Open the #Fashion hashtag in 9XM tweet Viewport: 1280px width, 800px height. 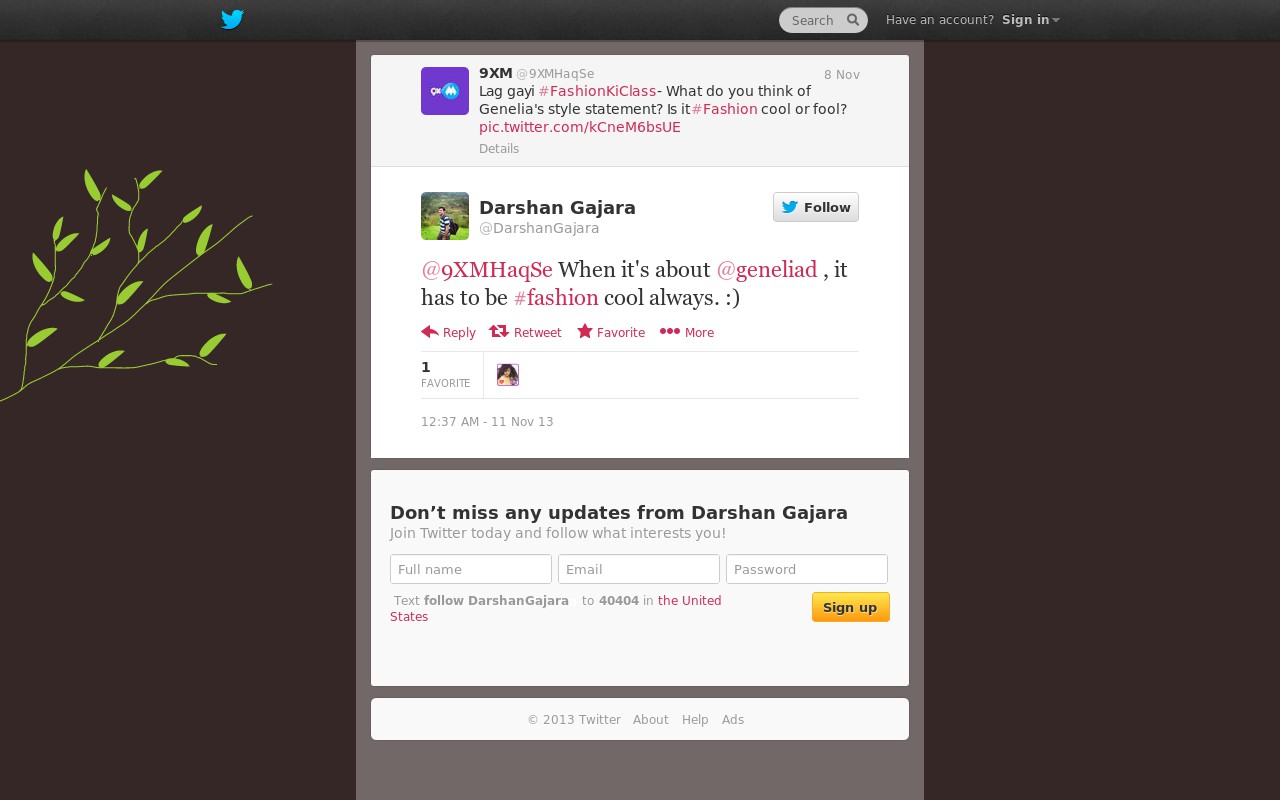tap(724, 109)
